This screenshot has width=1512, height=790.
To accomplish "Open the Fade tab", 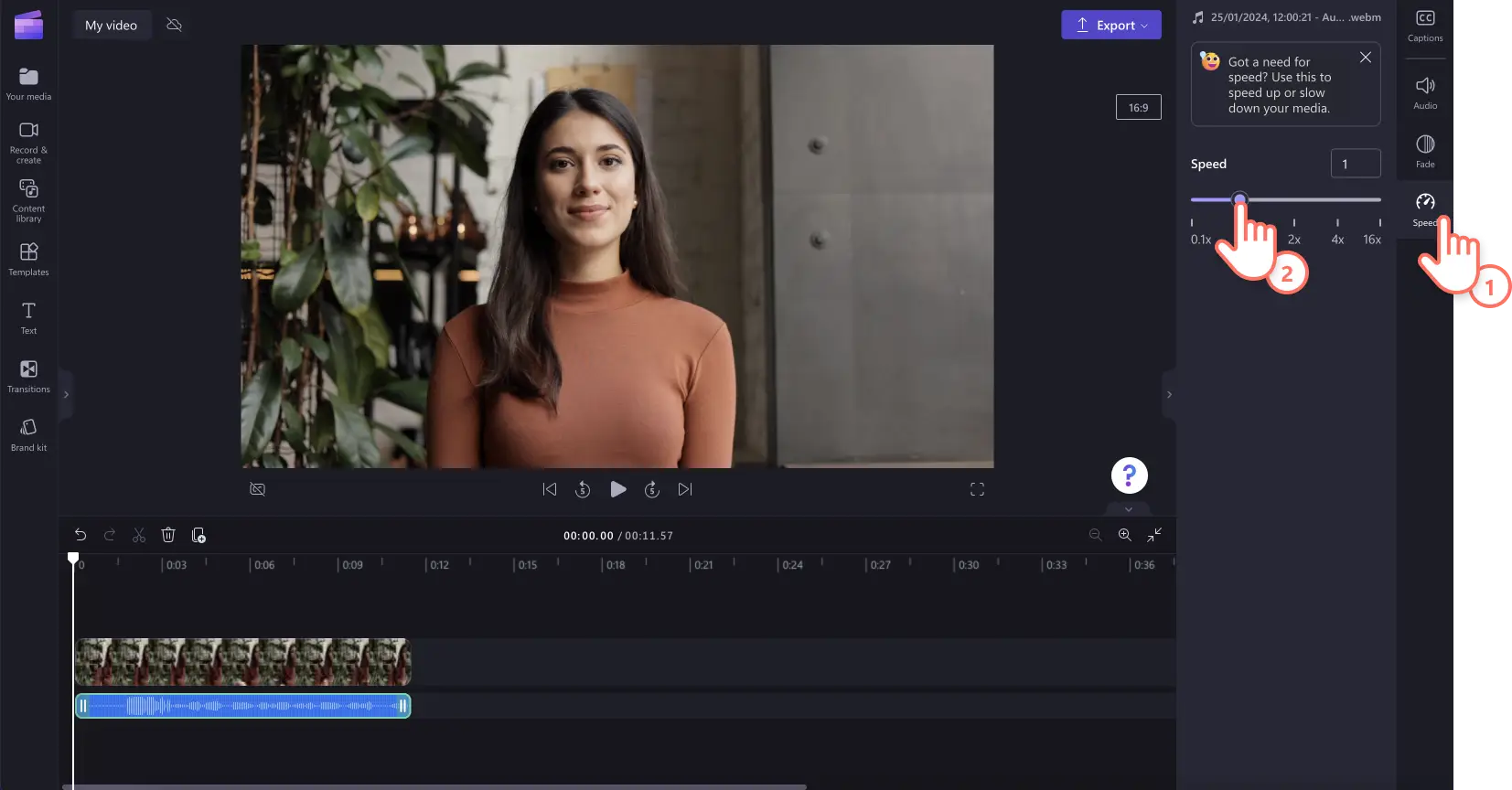I will [x=1425, y=152].
